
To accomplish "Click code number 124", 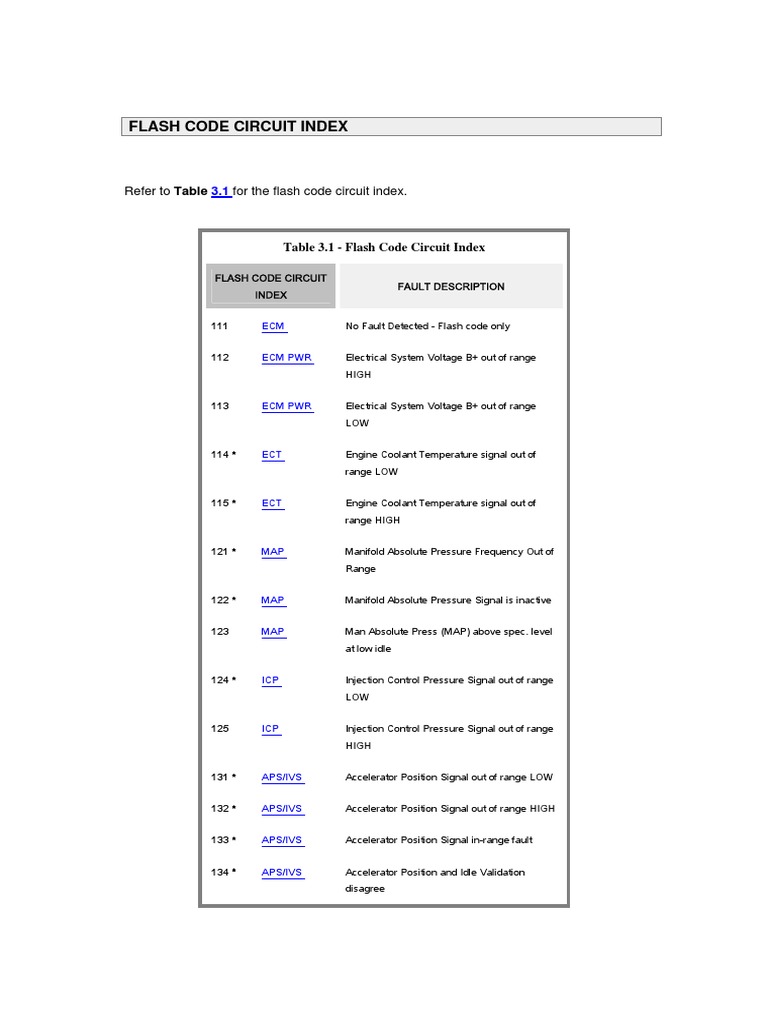I will pos(220,680).
